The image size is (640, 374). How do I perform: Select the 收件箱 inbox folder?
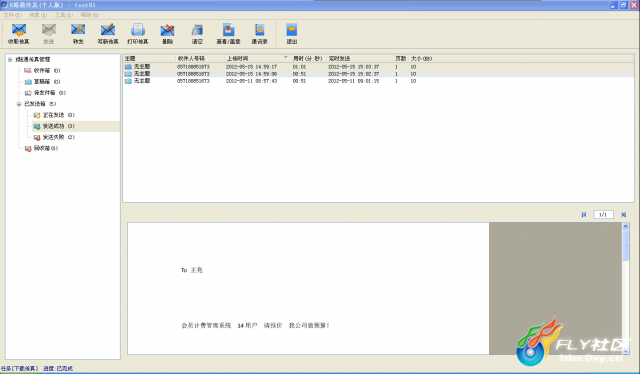[42, 71]
